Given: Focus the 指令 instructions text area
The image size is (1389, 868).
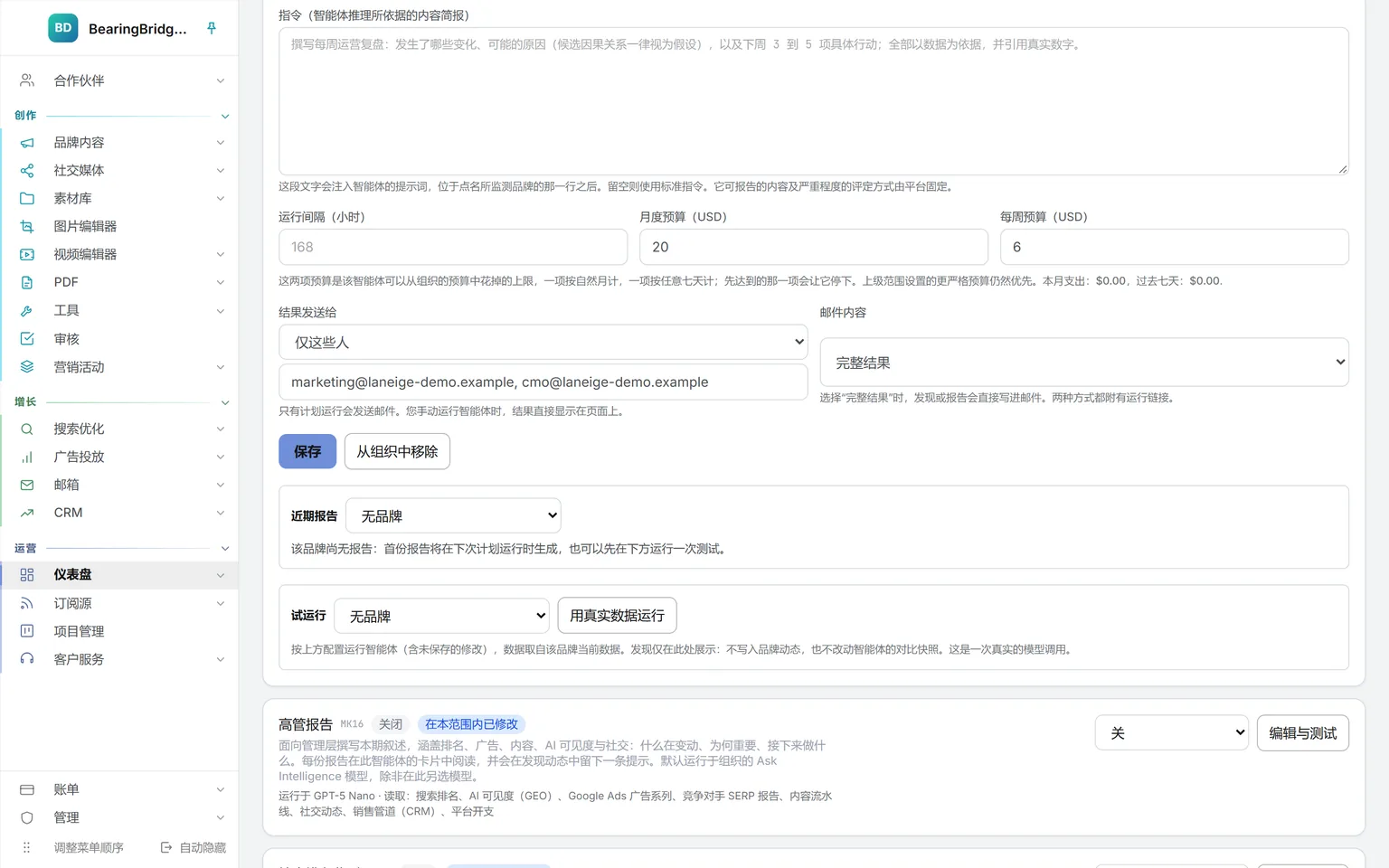Looking at the screenshot, I should click(814, 101).
